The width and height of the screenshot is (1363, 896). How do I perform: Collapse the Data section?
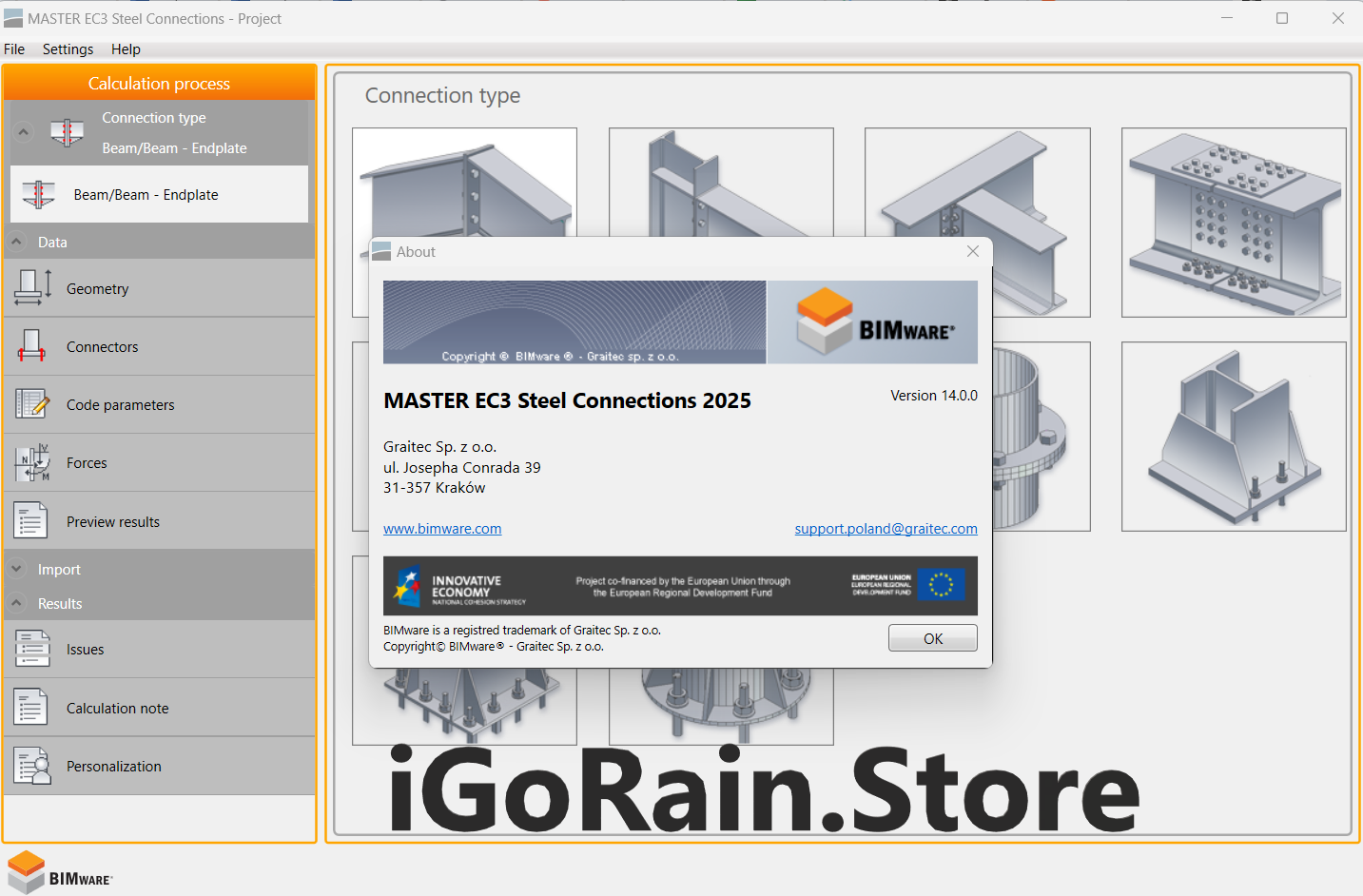pos(17,242)
